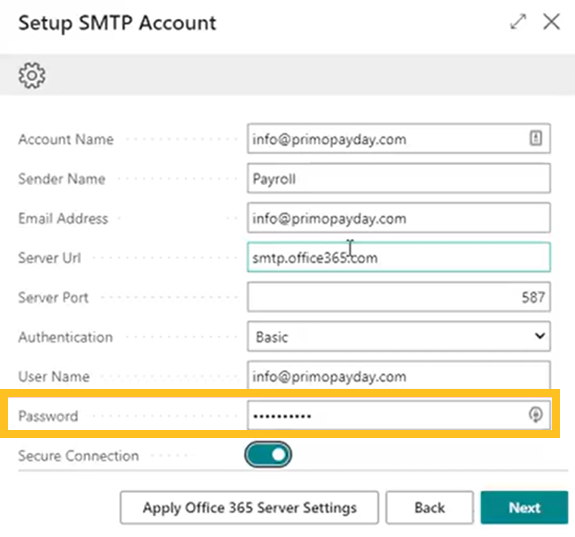Click Apply Office 365 Server Settings
Image resolution: width=575 pixels, height=537 pixels.
pyautogui.click(x=249, y=508)
